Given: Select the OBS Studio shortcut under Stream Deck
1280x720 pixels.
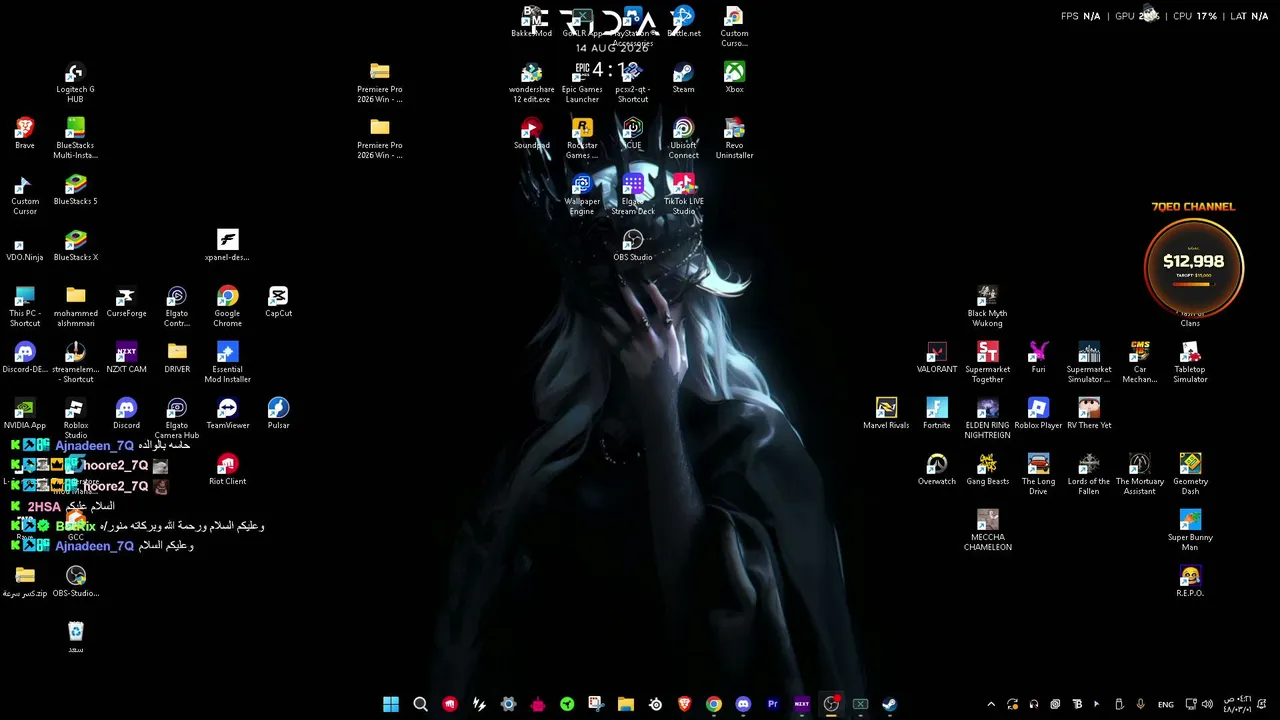Looking at the screenshot, I should click(x=633, y=246).
